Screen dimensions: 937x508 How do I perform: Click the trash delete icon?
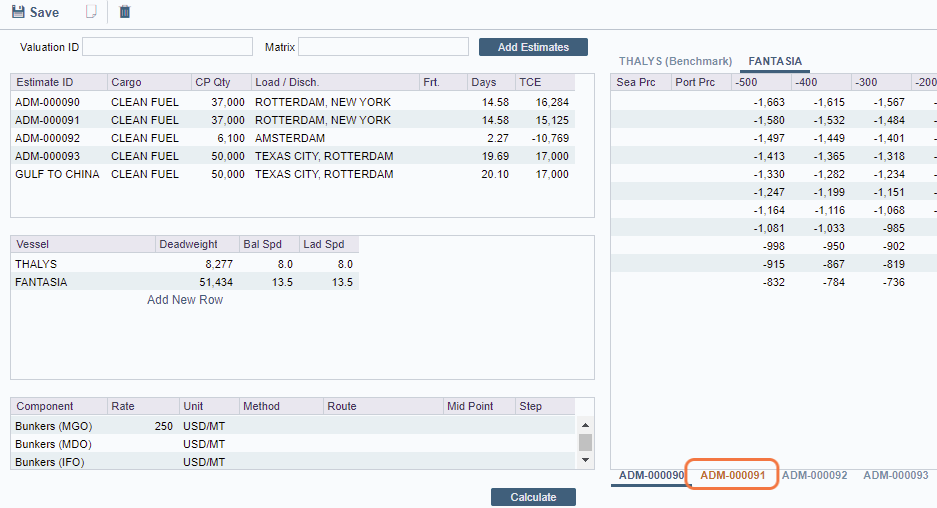click(125, 13)
